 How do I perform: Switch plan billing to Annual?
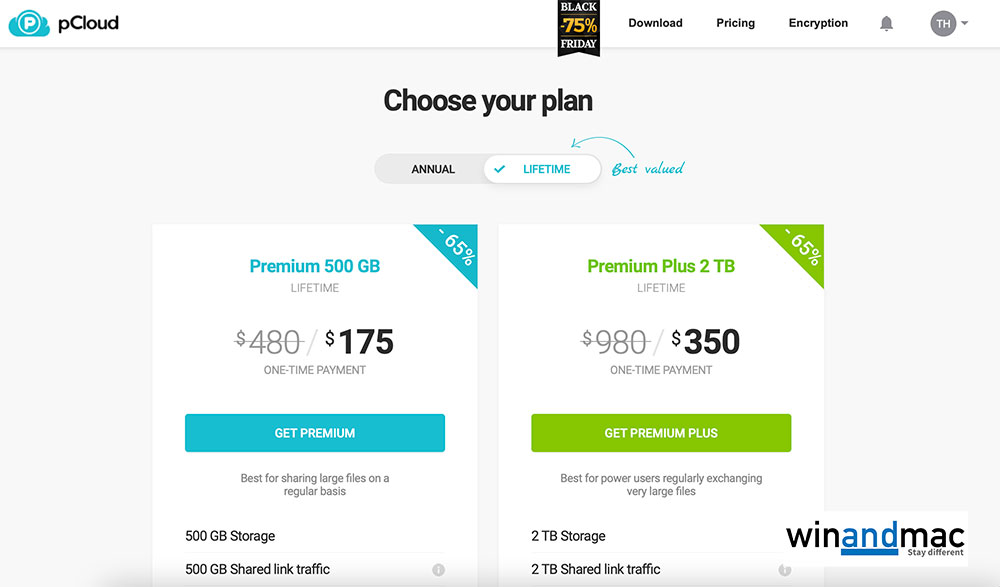tap(433, 169)
